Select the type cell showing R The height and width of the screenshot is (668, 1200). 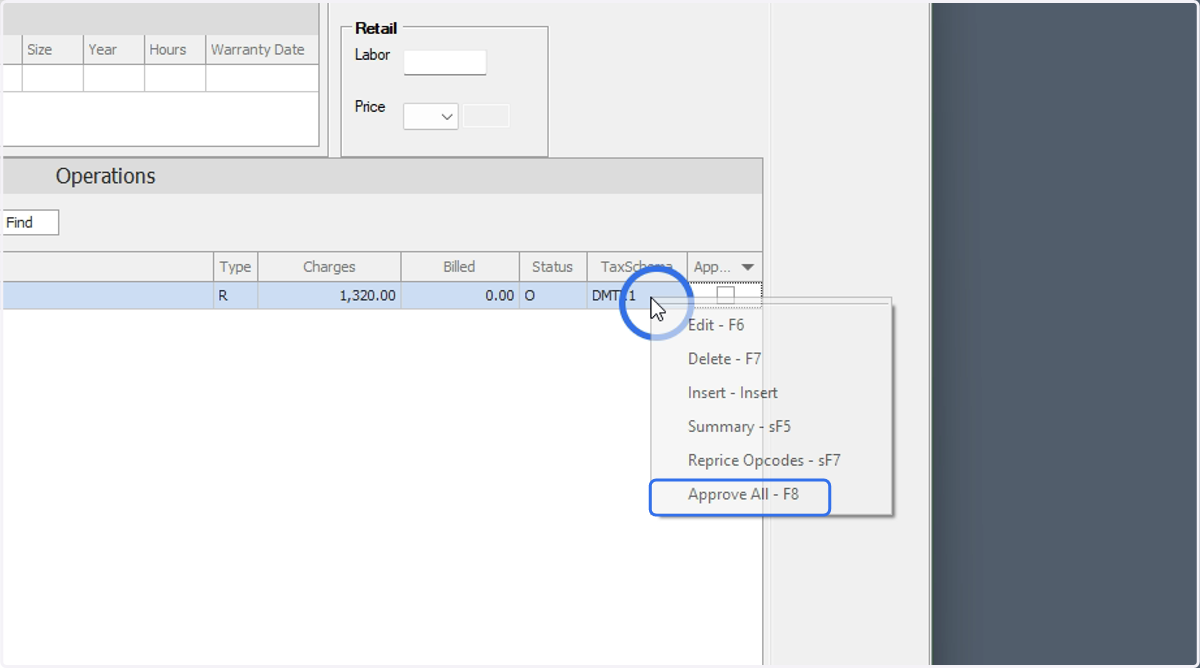[x=236, y=296]
